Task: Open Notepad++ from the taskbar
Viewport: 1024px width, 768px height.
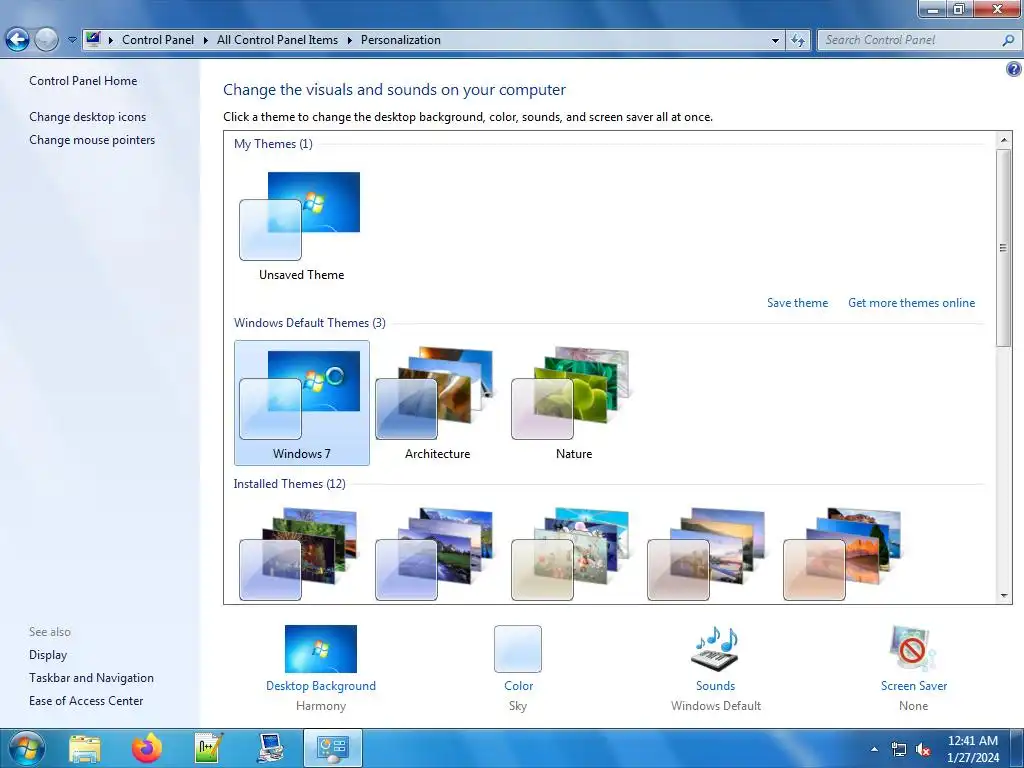Action: pyautogui.click(x=209, y=748)
